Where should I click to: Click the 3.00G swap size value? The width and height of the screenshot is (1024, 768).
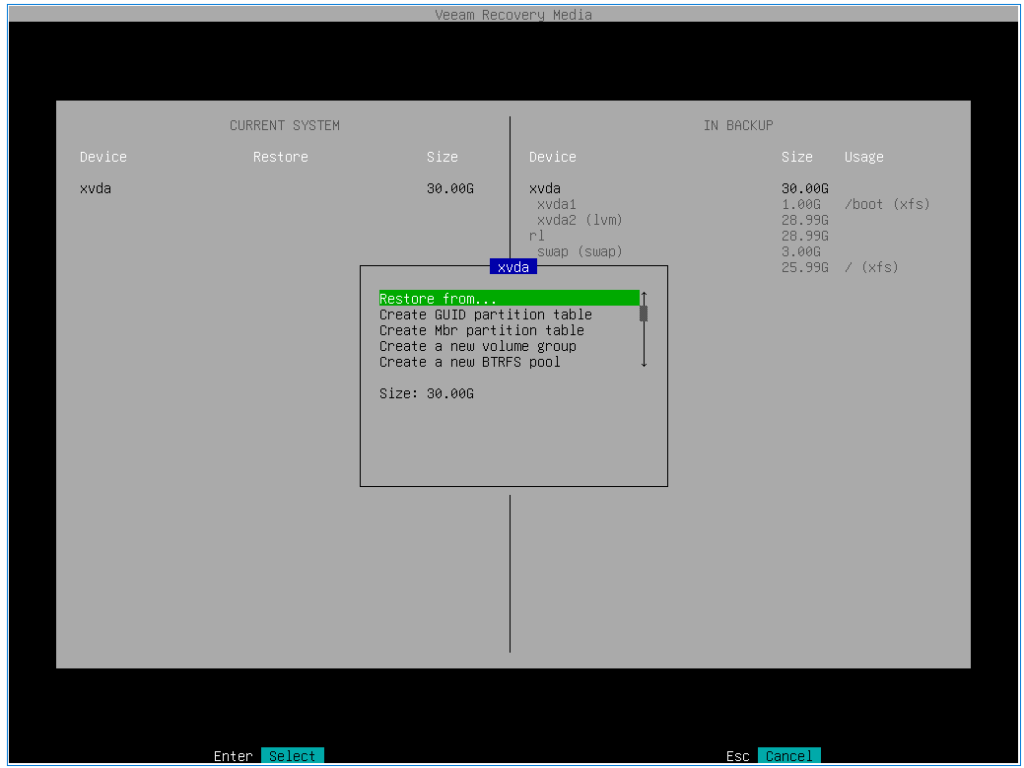pos(801,251)
